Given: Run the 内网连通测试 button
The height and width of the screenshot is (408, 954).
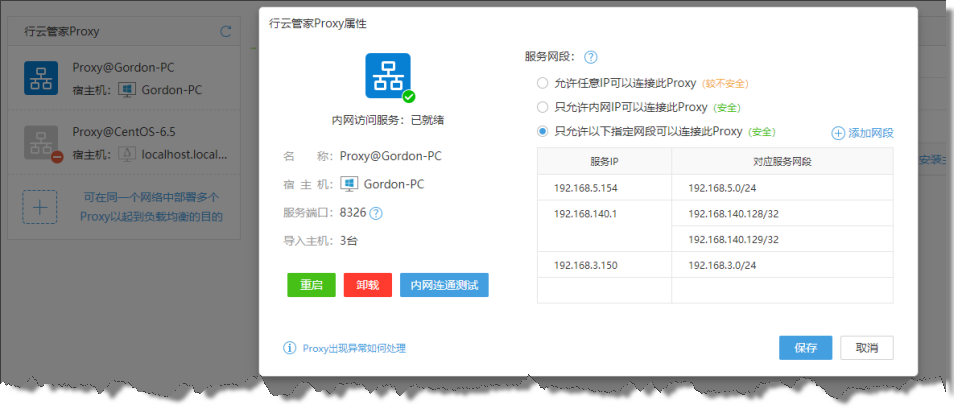Looking at the screenshot, I should point(444,285).
